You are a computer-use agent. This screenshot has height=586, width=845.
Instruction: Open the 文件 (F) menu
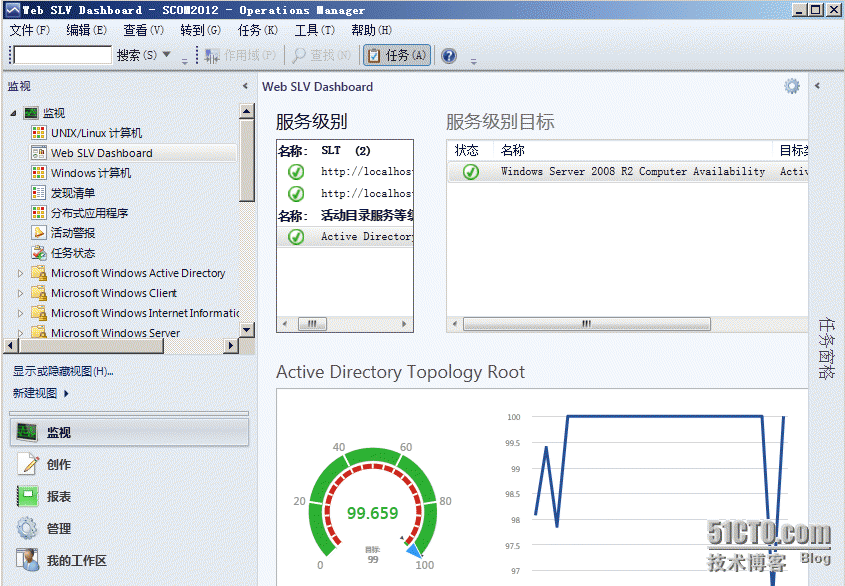pyautogui.click(x=30, y=30)
